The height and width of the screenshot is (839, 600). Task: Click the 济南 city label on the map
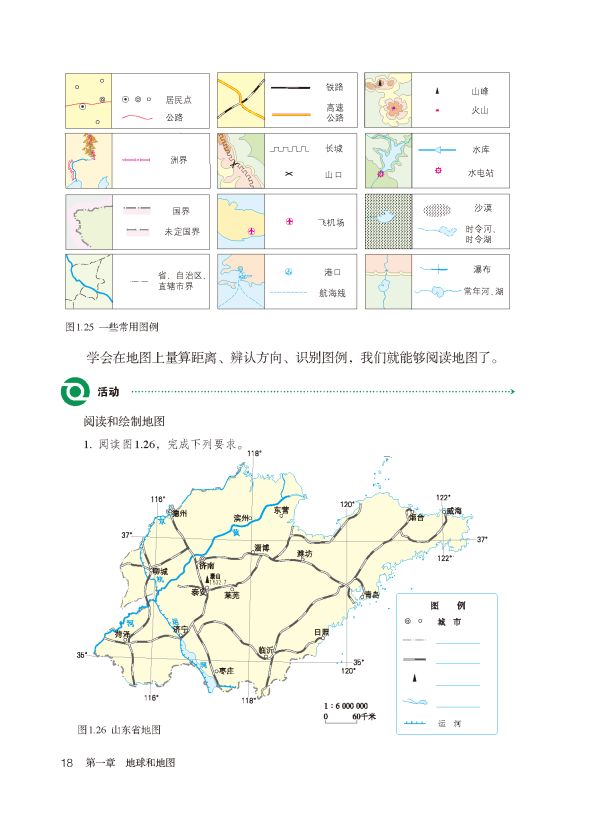pos(207,565)
